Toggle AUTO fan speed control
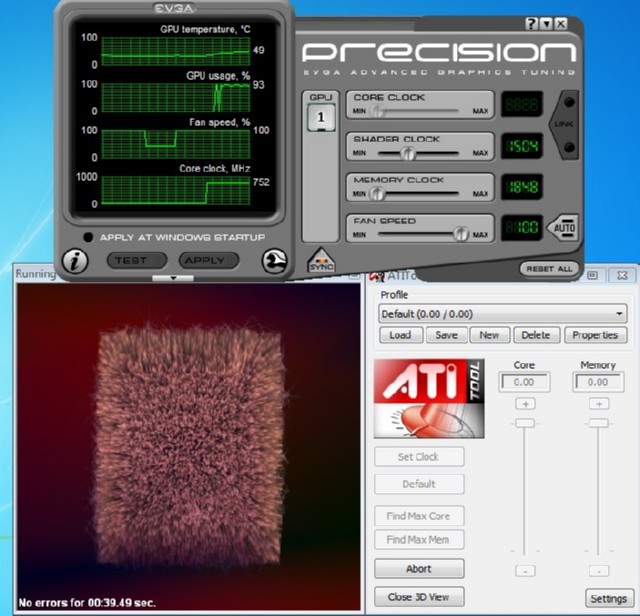 tap(563, 227)
